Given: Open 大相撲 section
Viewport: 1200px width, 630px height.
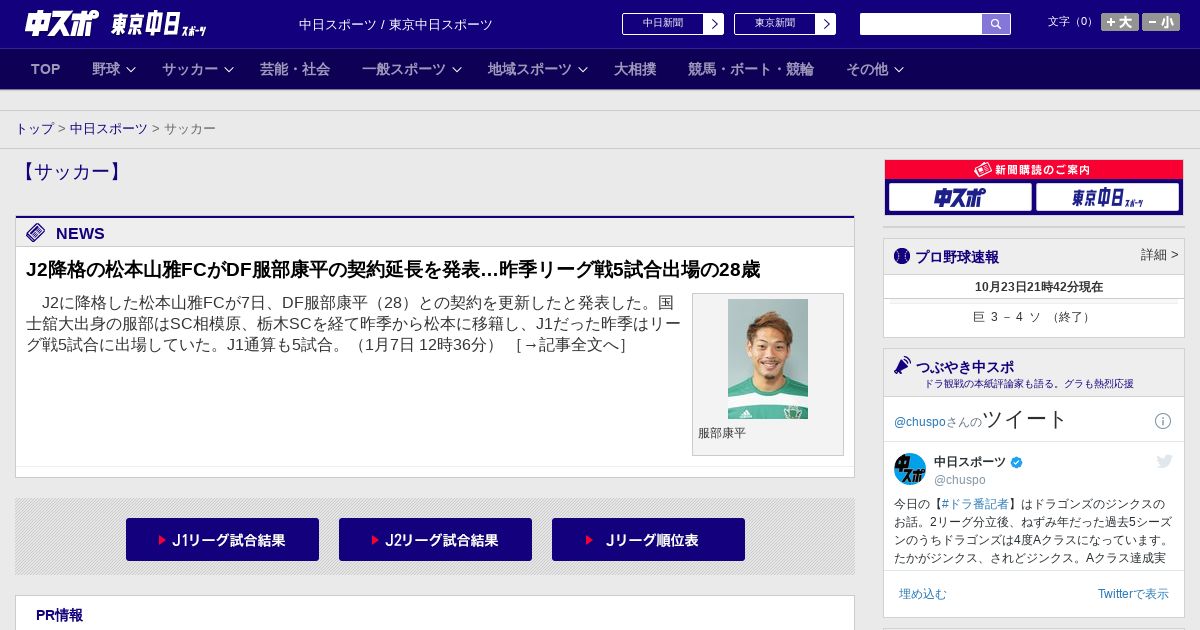Looking at the screenshot, I should click(635, 69).
